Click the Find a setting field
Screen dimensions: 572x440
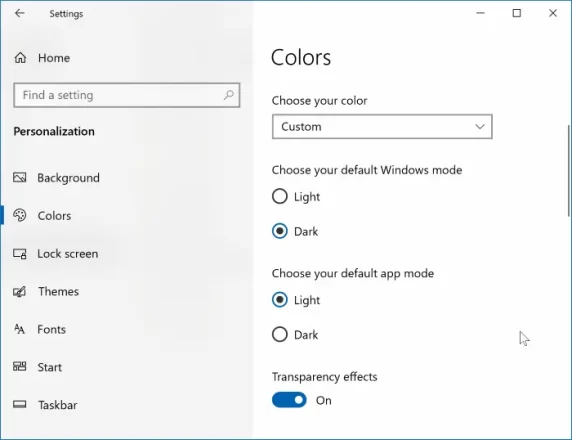(x=127, y=95)
